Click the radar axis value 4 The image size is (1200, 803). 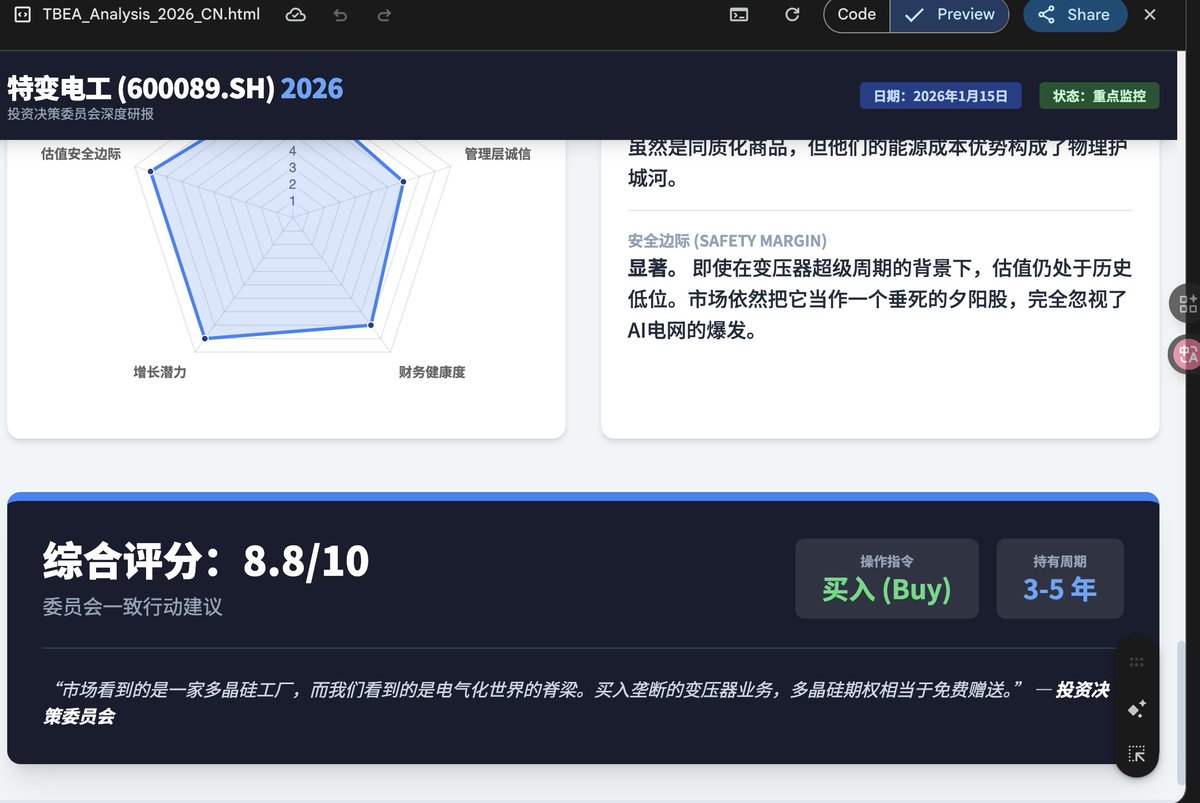[x=293, y=151]
